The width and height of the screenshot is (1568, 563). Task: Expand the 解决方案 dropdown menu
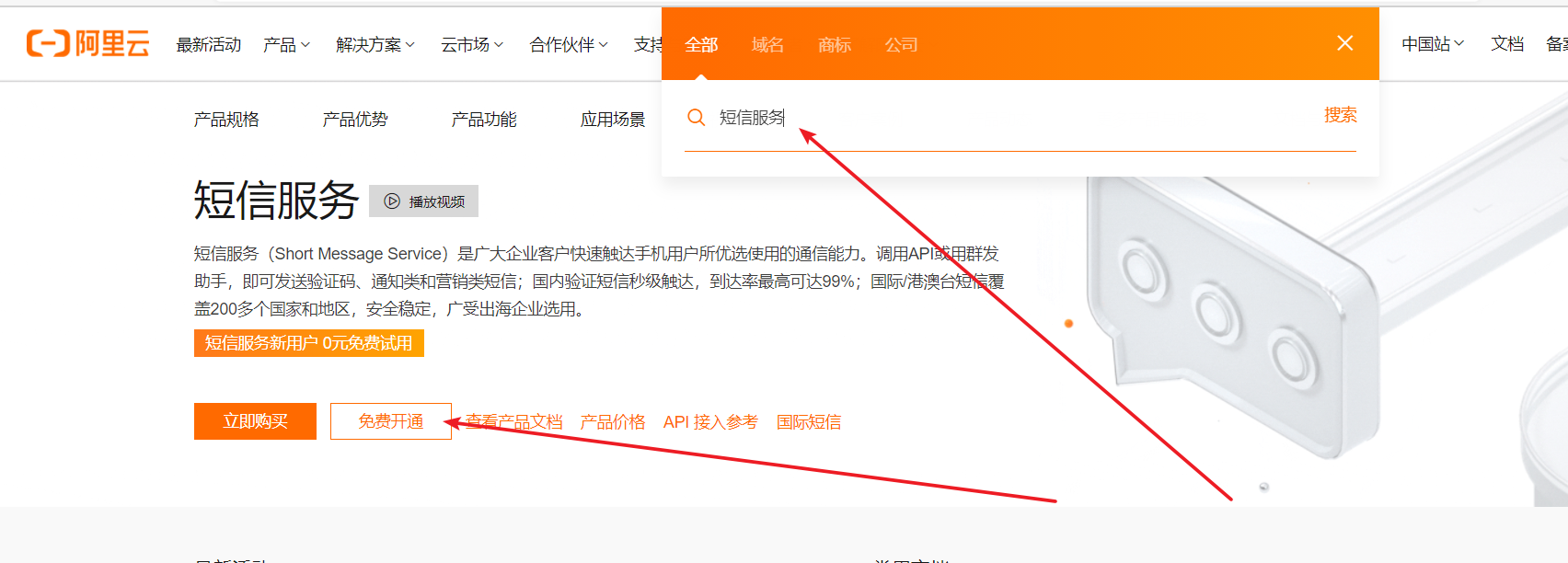[x=375, y=44]
